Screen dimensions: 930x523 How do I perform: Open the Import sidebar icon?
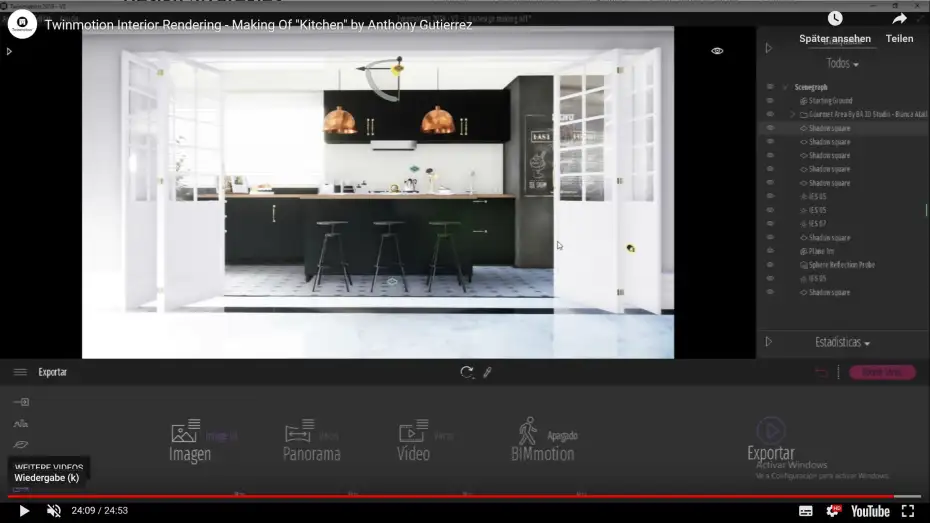[21, 402]
